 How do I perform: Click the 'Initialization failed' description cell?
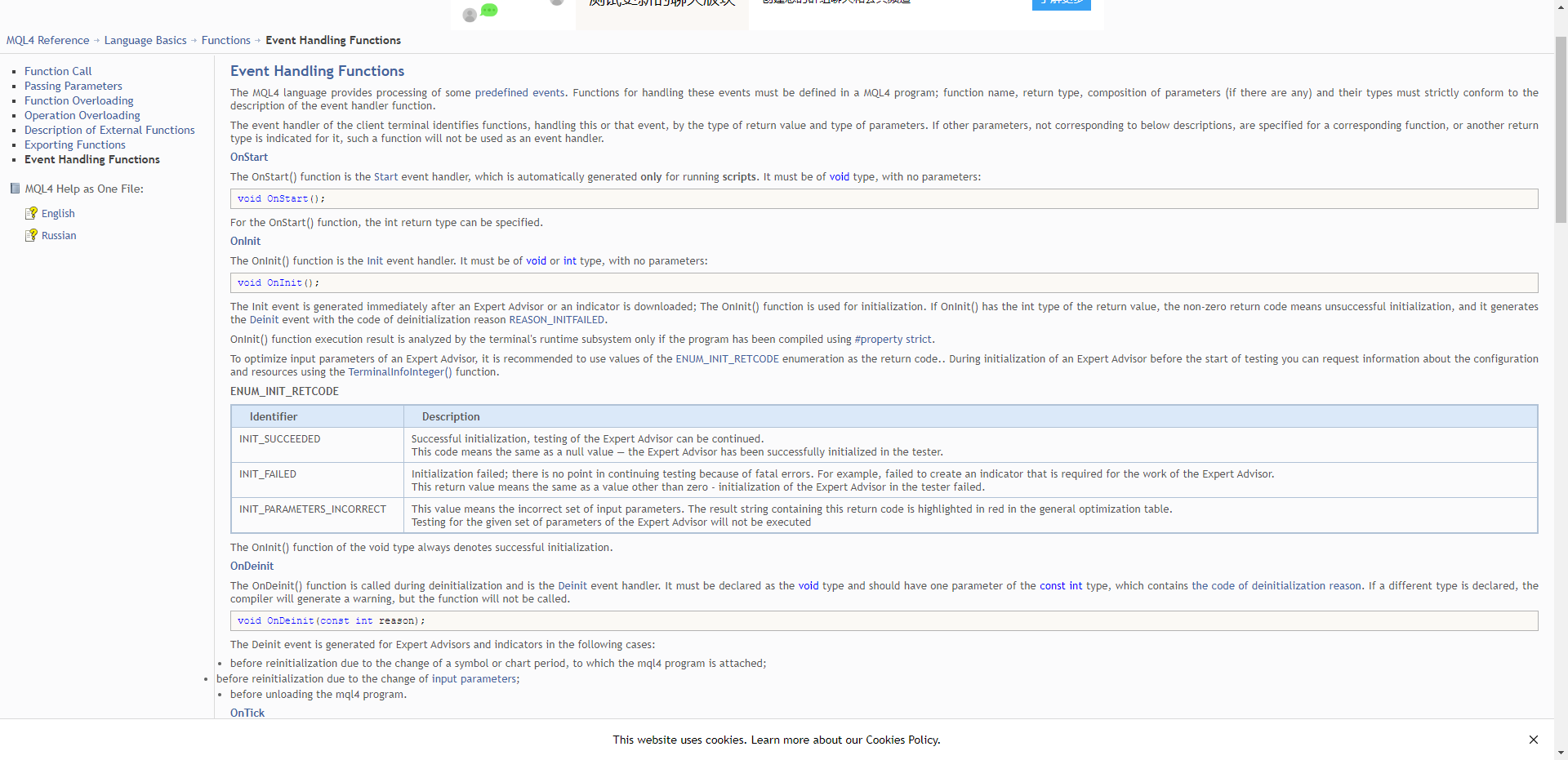970,480
